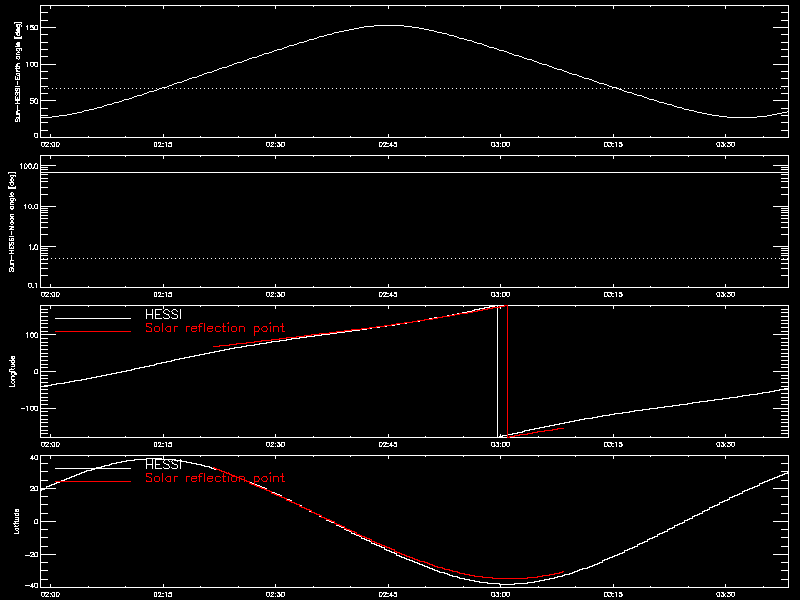Click the HESSI legend label in Longitude plot

pos(163,314)
